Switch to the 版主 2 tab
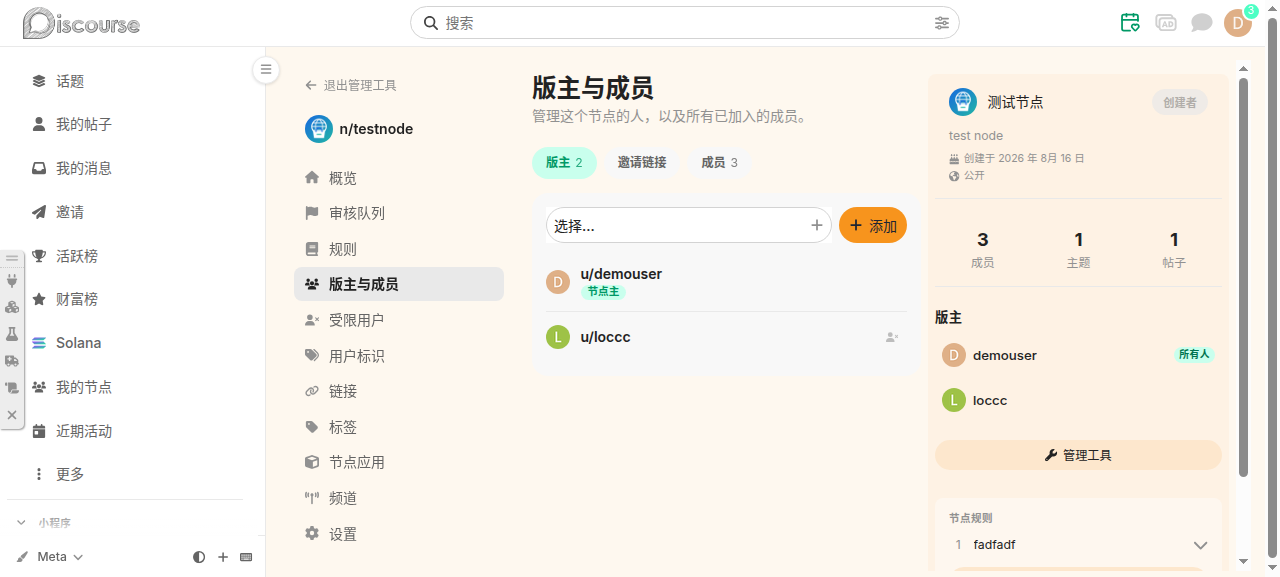 (x=564, y=162)
